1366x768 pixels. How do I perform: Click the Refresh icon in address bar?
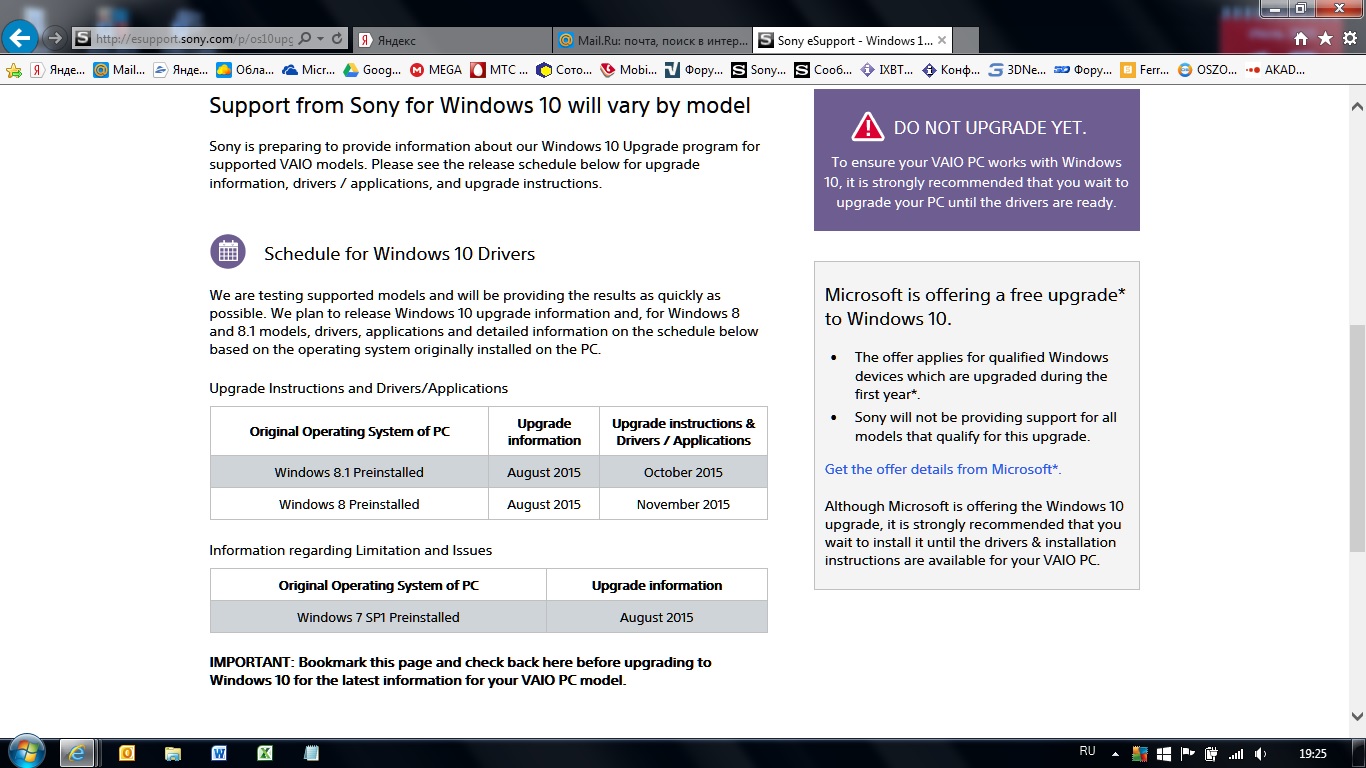337,39
